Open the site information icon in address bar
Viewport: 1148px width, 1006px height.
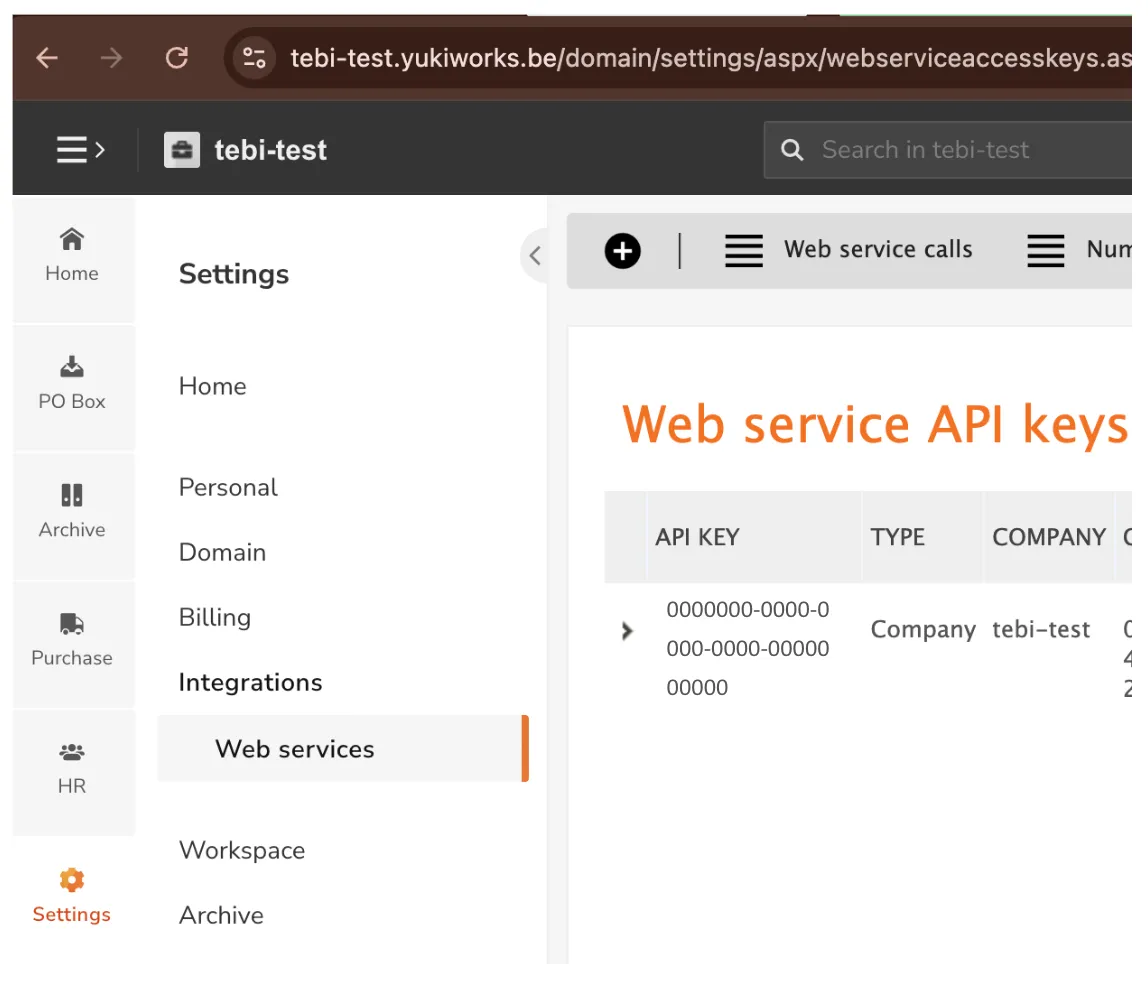coord(255,58)
